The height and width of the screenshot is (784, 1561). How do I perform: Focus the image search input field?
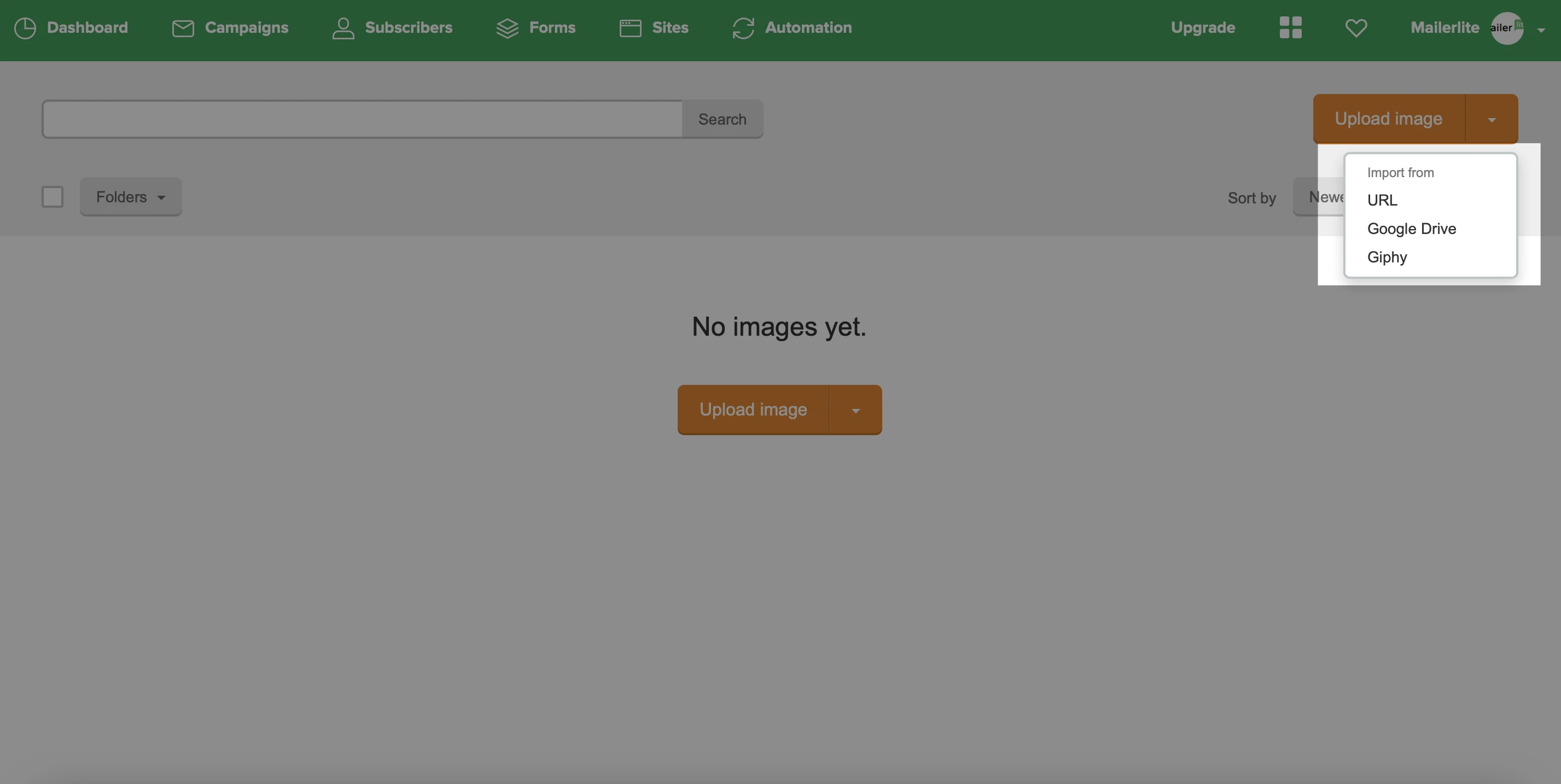point(363,119)
